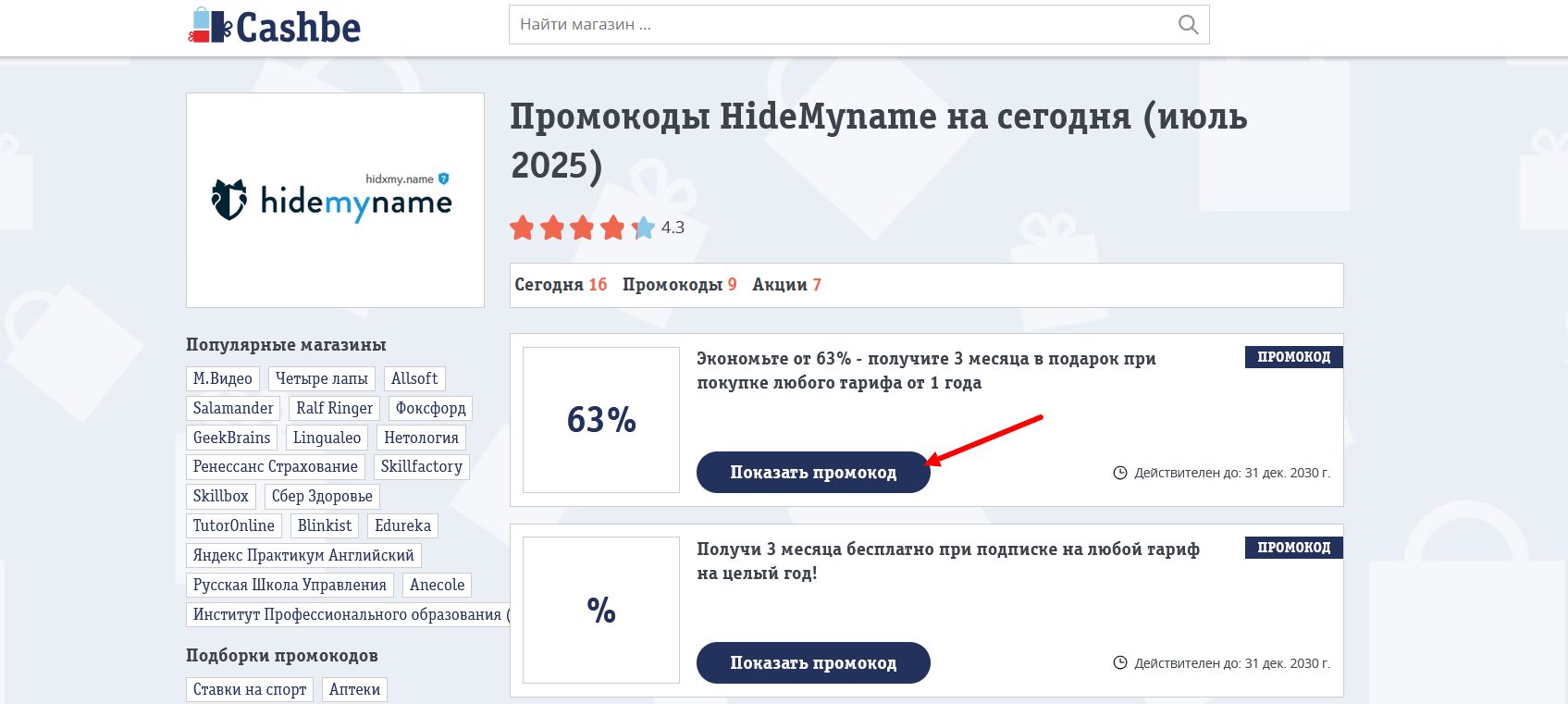Open the Lingualeo store link

(x=327, y=438)
